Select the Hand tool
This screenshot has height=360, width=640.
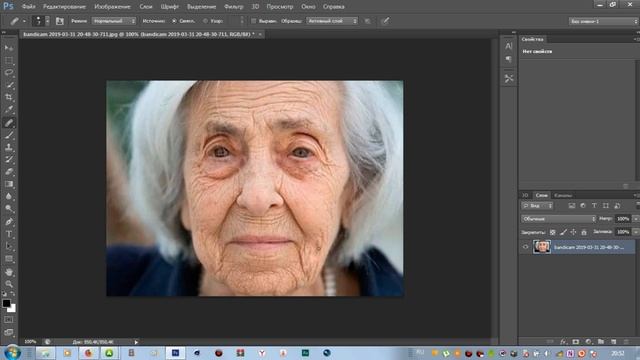click(9, 272)
